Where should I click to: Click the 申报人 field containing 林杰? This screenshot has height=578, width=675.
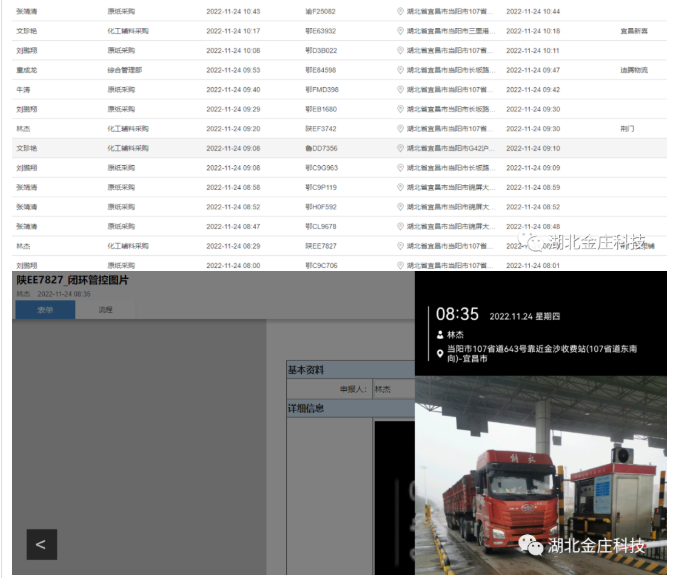pyautogui.click(x=392, y=389)
